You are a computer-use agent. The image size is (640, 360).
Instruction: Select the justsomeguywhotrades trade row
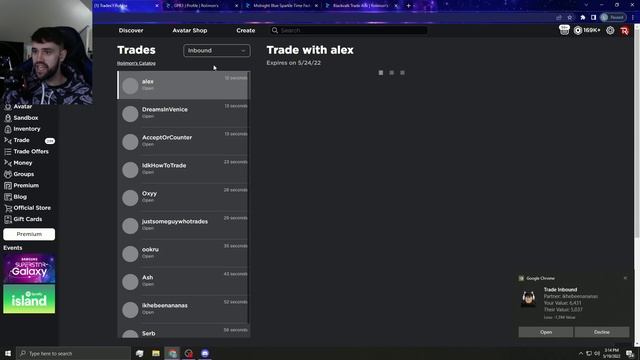(183, 225)
